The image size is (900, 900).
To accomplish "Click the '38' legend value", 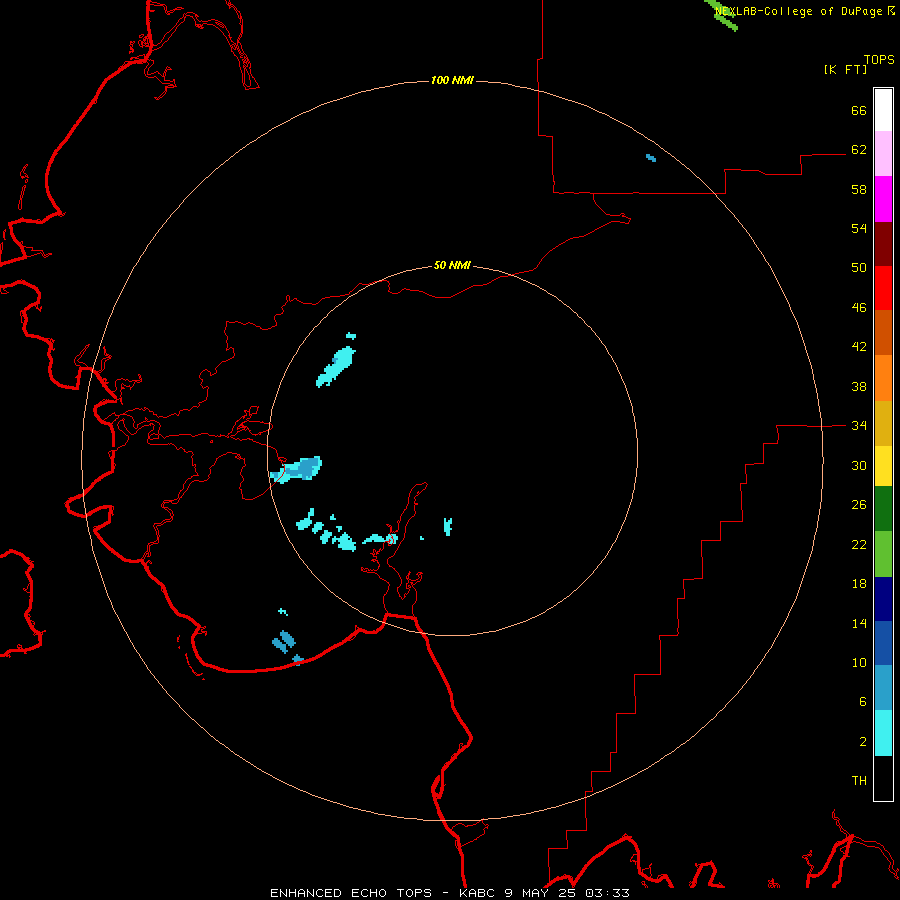I will [x=859, y=386].
